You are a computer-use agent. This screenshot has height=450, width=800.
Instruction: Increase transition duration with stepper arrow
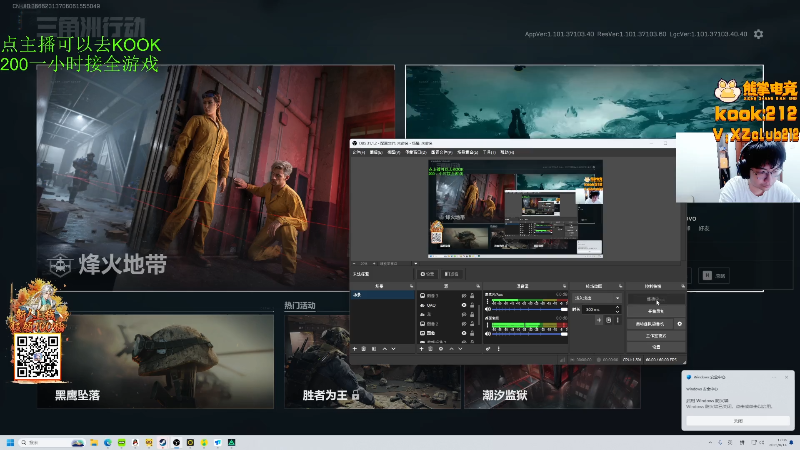tap(617, 307)
